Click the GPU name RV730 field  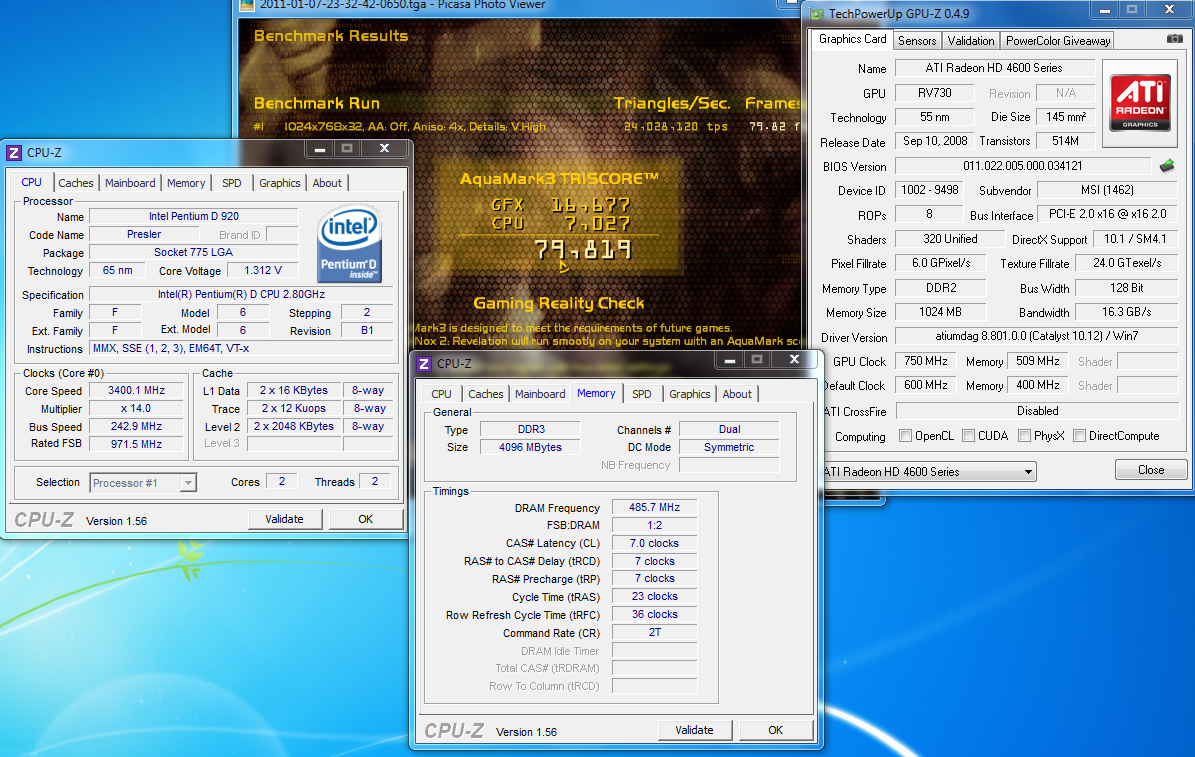[x=934, y=93]
